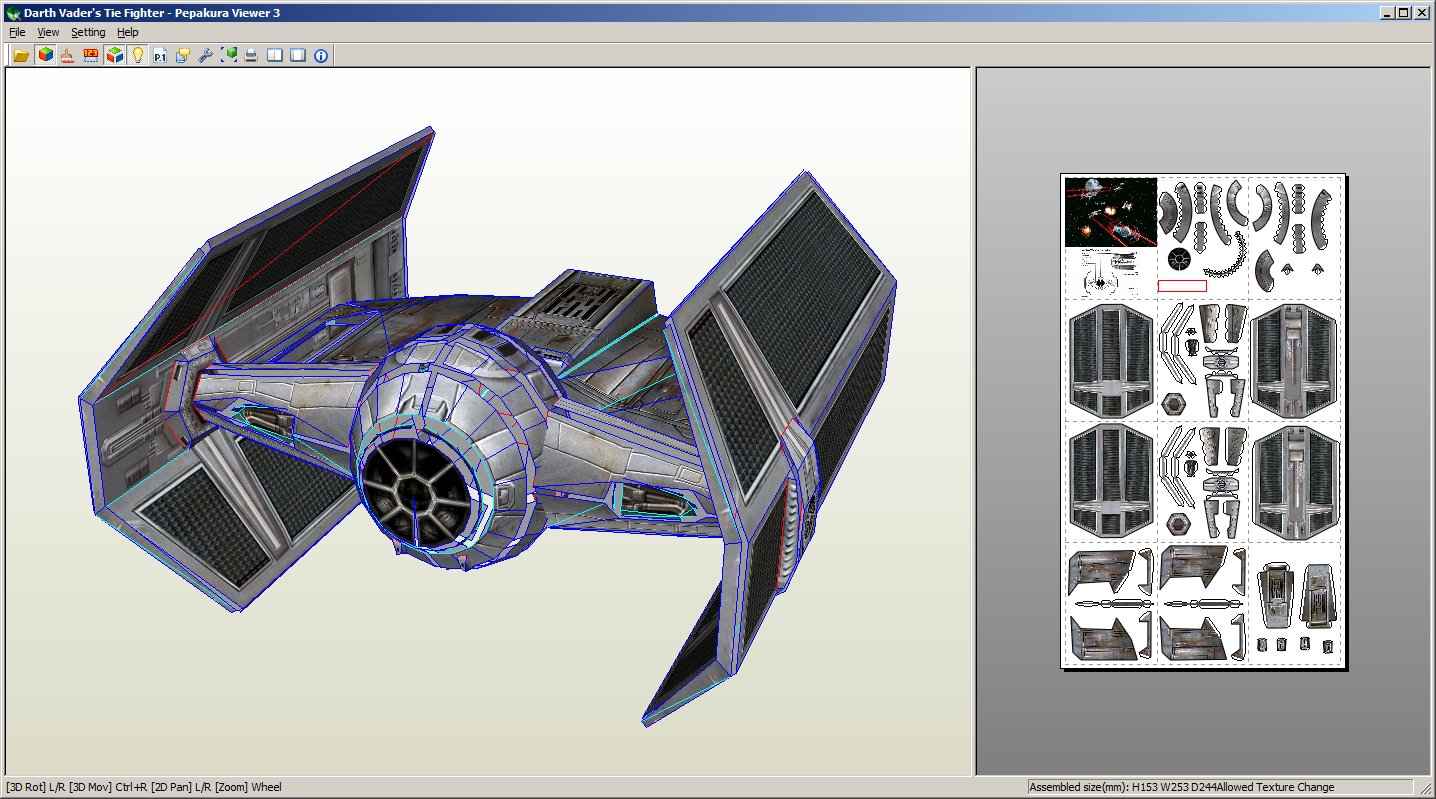Open the Setting menu
This screenshot has height=799, width=1436.
pyautogui.click(x=88, y=32)
